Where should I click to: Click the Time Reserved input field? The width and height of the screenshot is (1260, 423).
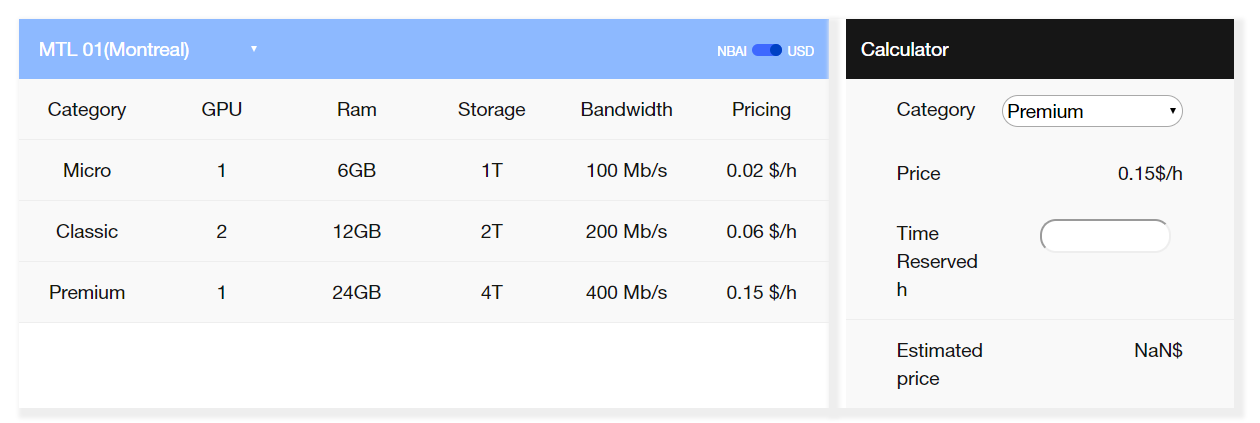pyautogui.click(x=1104, y=236)
